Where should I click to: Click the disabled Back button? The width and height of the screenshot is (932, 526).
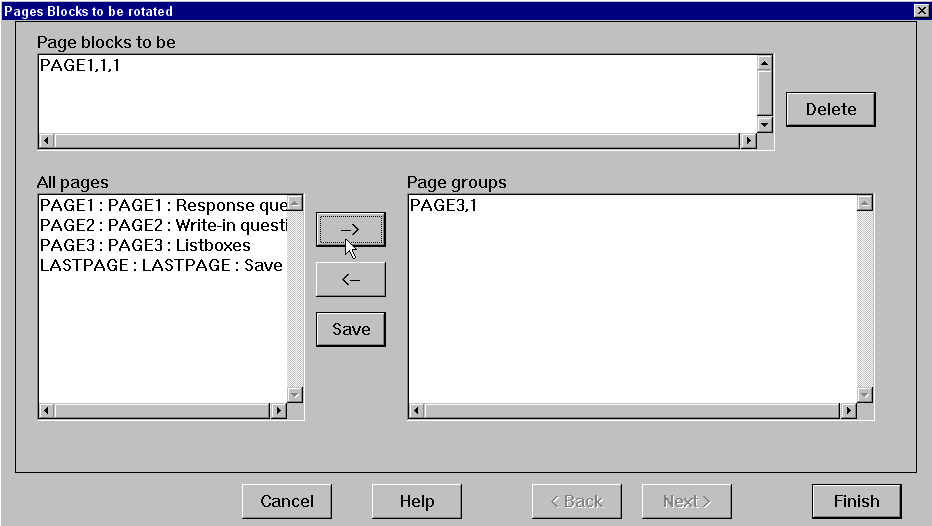tap(577, 502)
